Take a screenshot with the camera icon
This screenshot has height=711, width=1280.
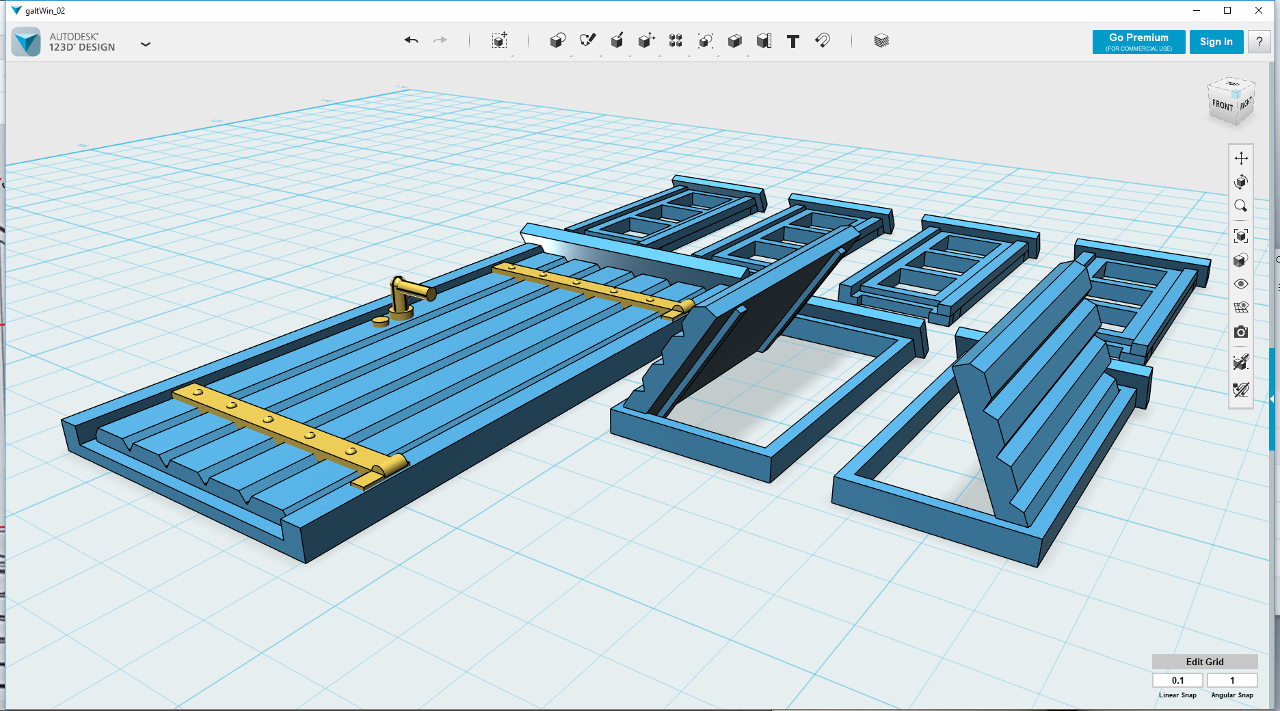(x=1241, y=332)
